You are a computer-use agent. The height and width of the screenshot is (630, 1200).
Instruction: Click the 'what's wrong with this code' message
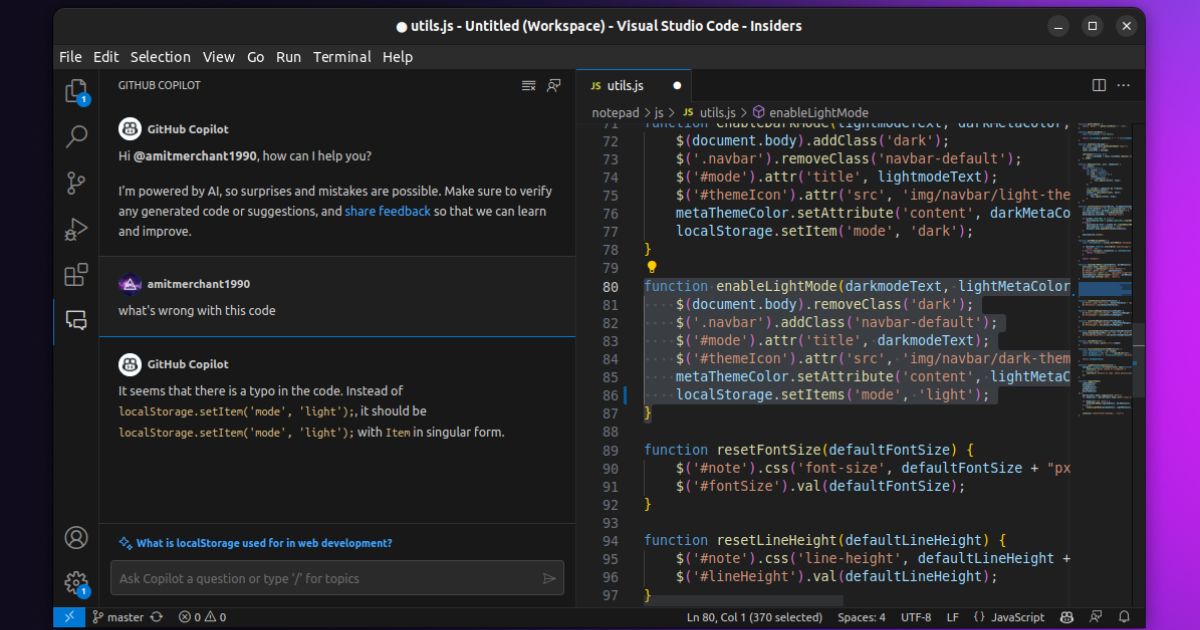click(197, 310)
